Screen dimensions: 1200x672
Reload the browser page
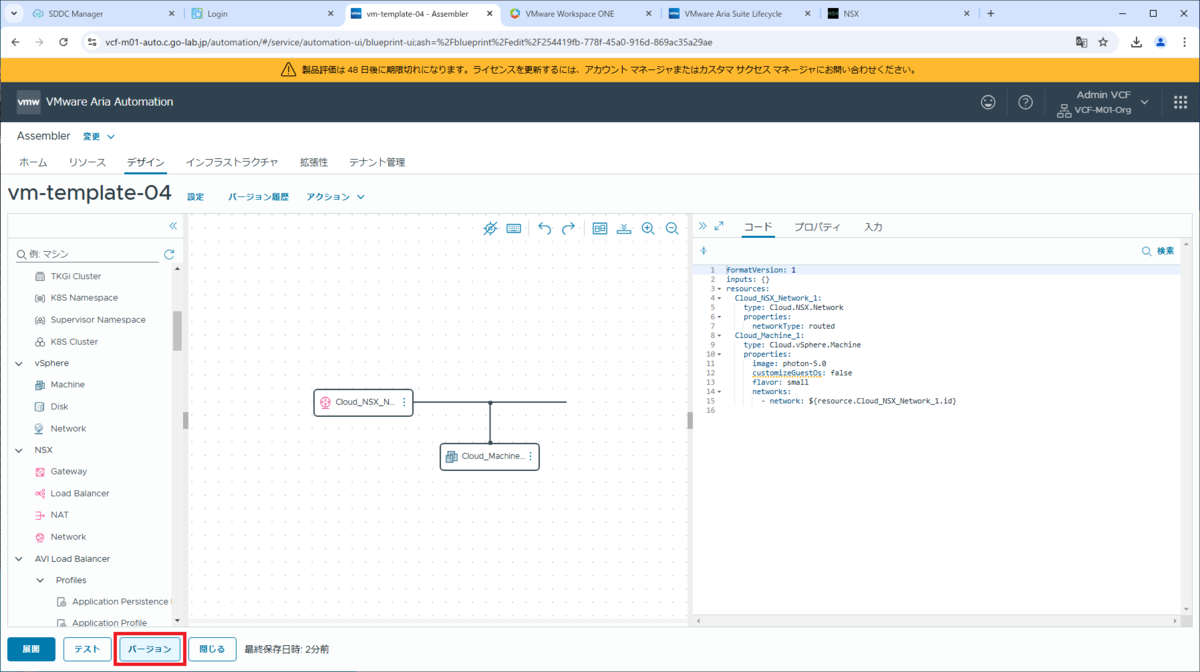click(64, 43)
